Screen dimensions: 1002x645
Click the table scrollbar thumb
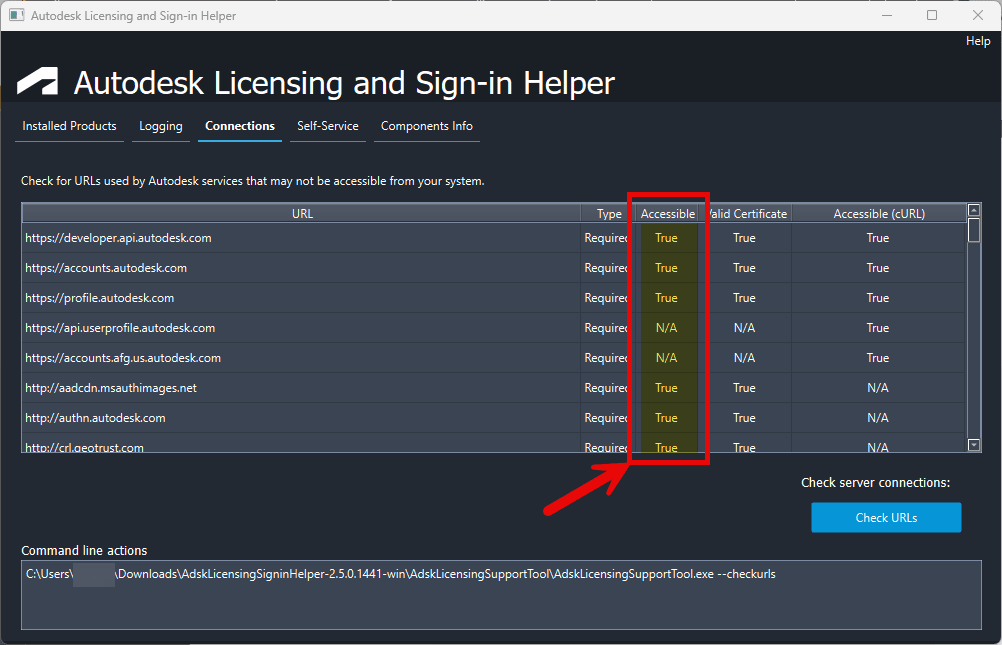974,230
